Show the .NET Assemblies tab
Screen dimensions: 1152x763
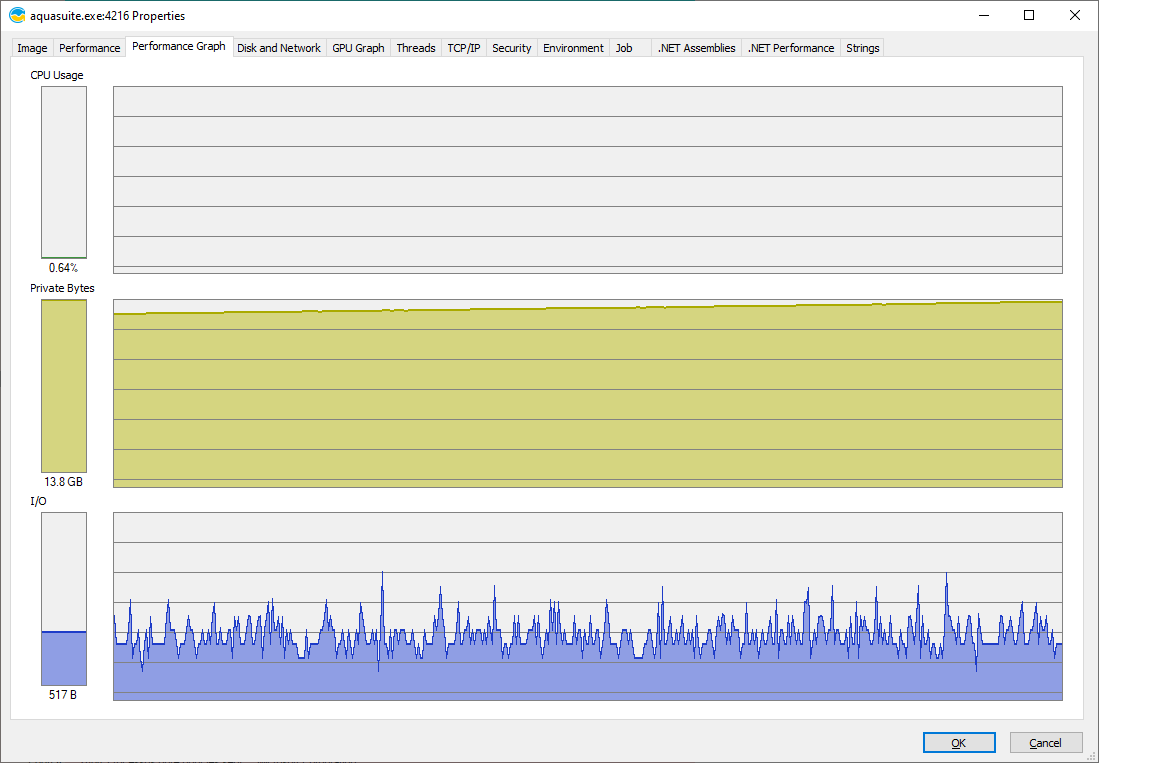pyautogui.click(x=696, y=48)
